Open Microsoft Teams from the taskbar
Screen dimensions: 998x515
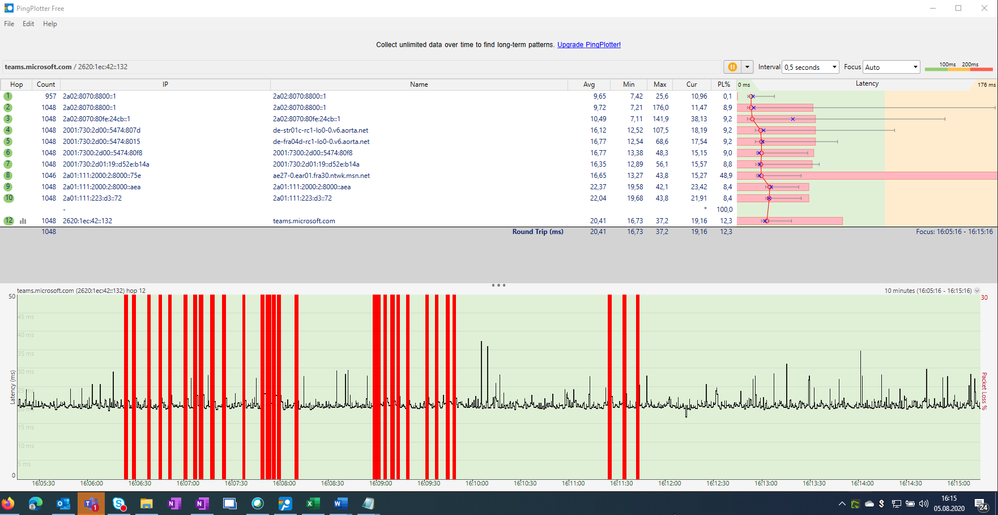(x=90, y=503)
